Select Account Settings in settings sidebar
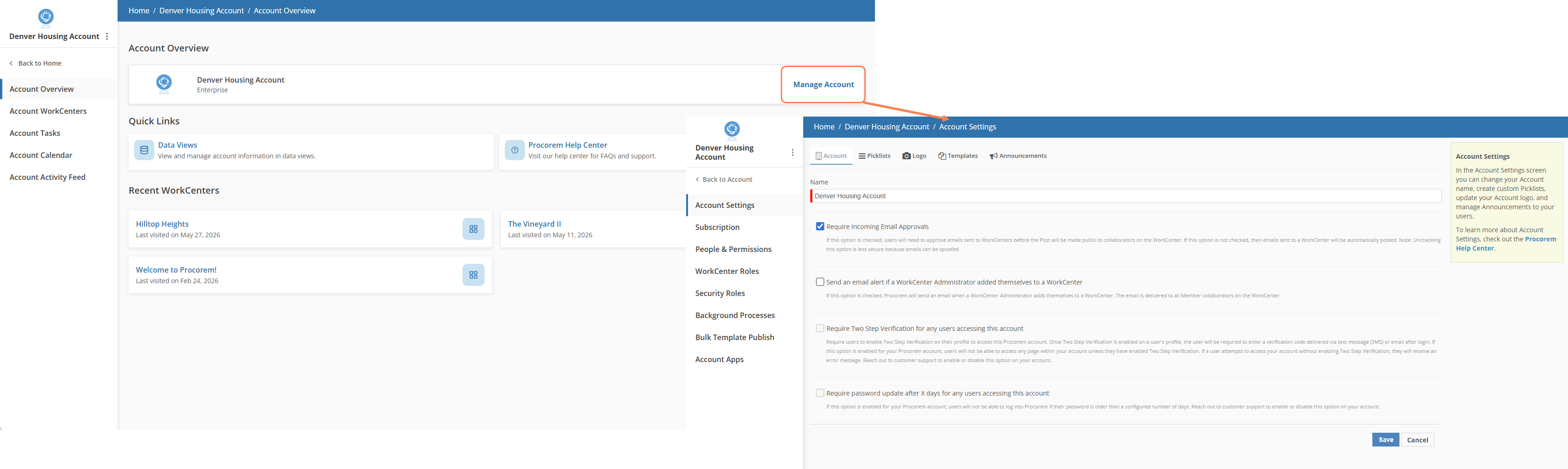This screenshot has height=469, width=1568. (744, 205)
